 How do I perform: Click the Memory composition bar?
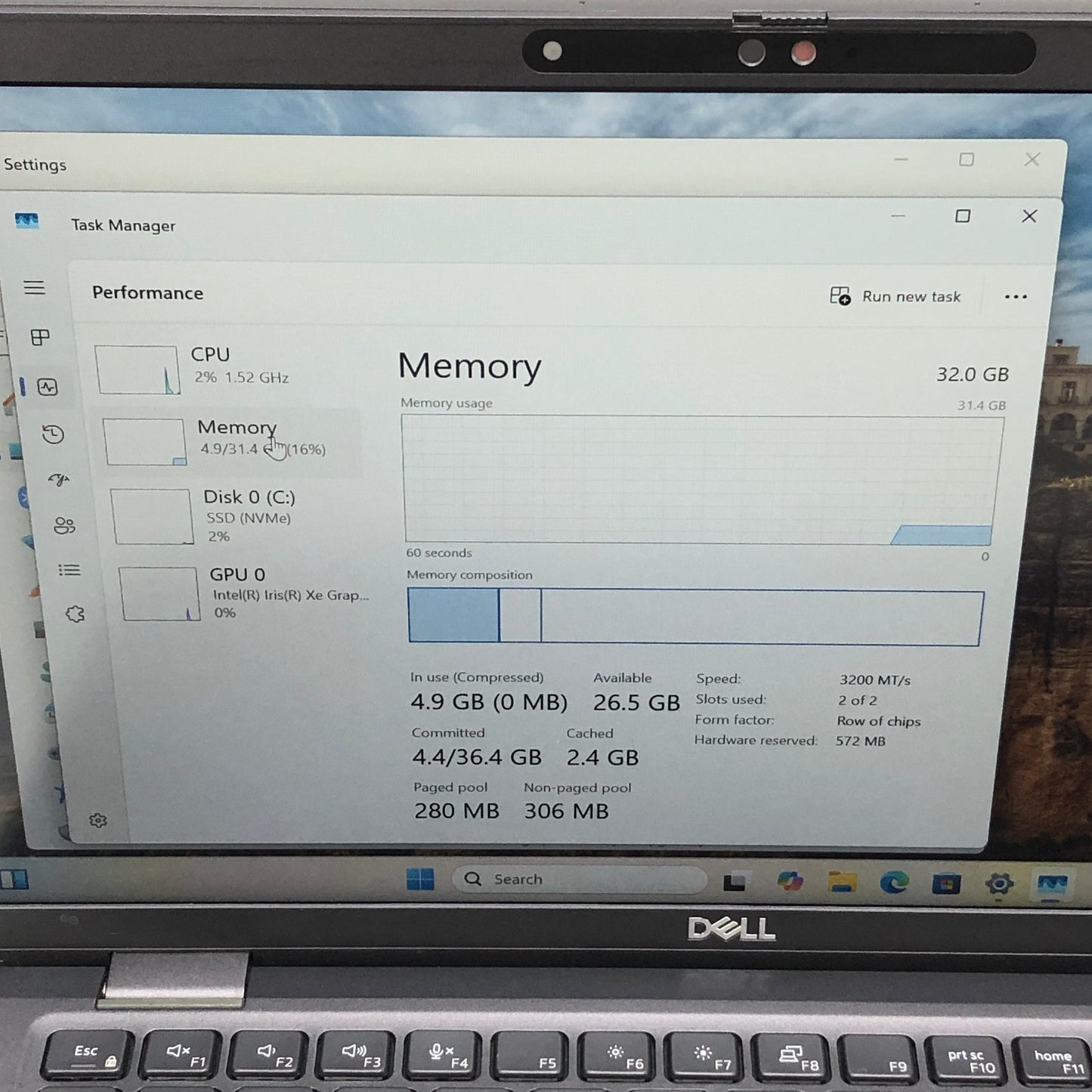coord(695,617)
